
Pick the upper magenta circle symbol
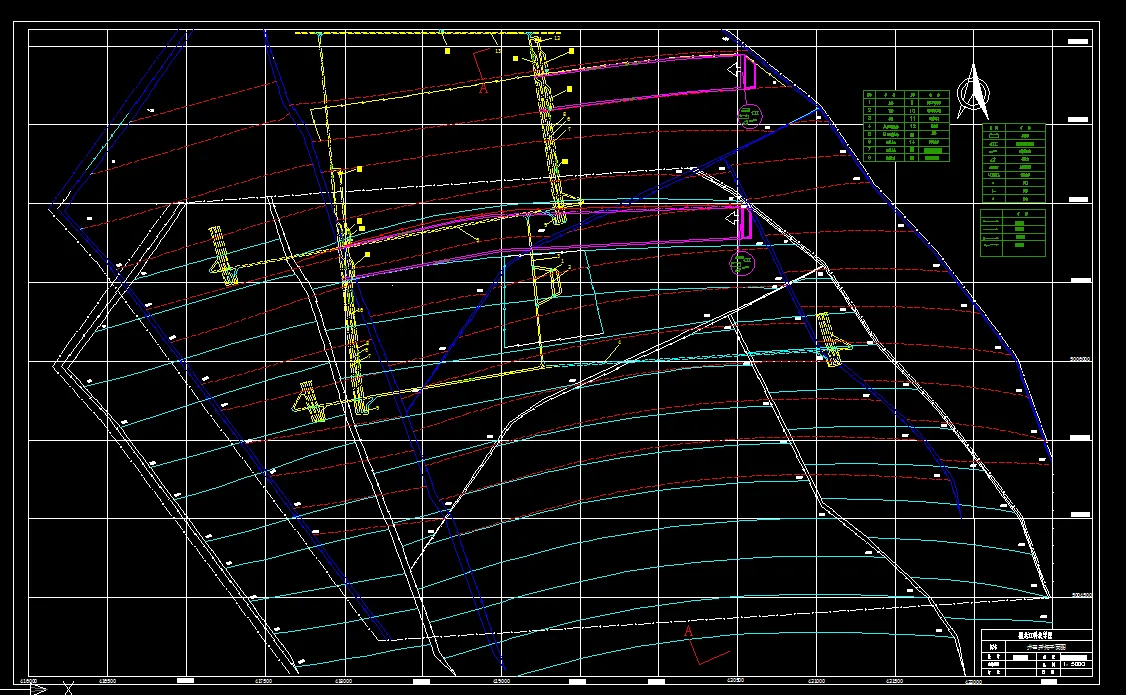[x=750, y=115]
